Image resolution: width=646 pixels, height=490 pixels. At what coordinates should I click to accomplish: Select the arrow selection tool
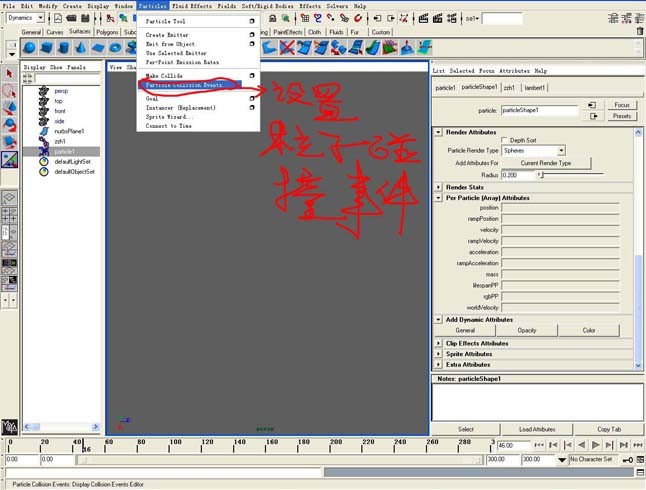click(x=10, y=74)
